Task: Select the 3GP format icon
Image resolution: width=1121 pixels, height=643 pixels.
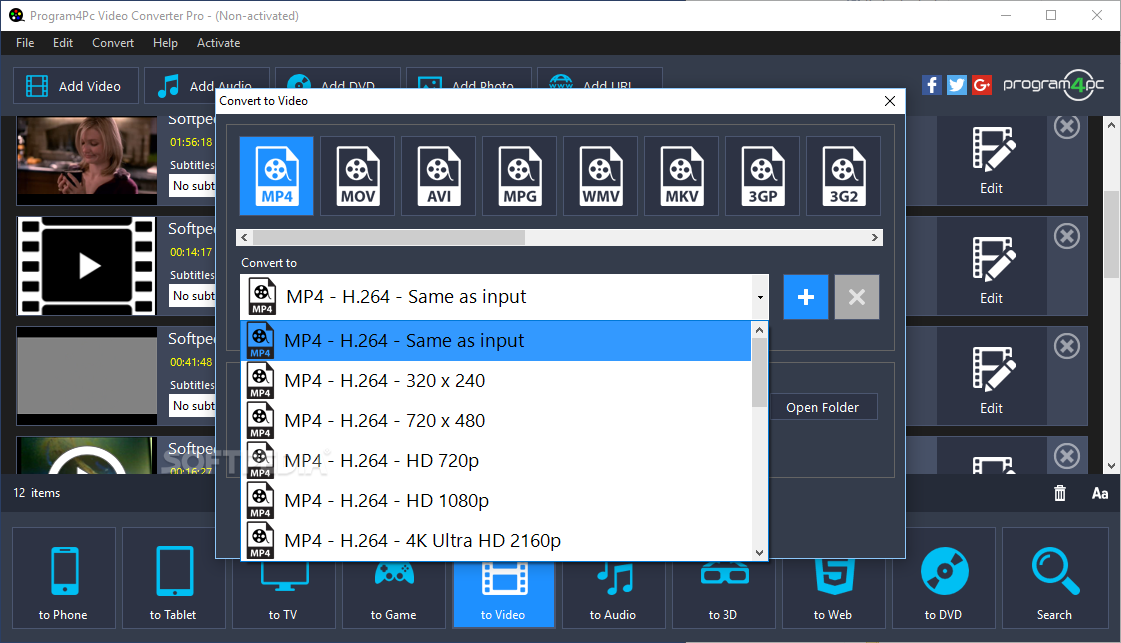Action: pos(763,176)
